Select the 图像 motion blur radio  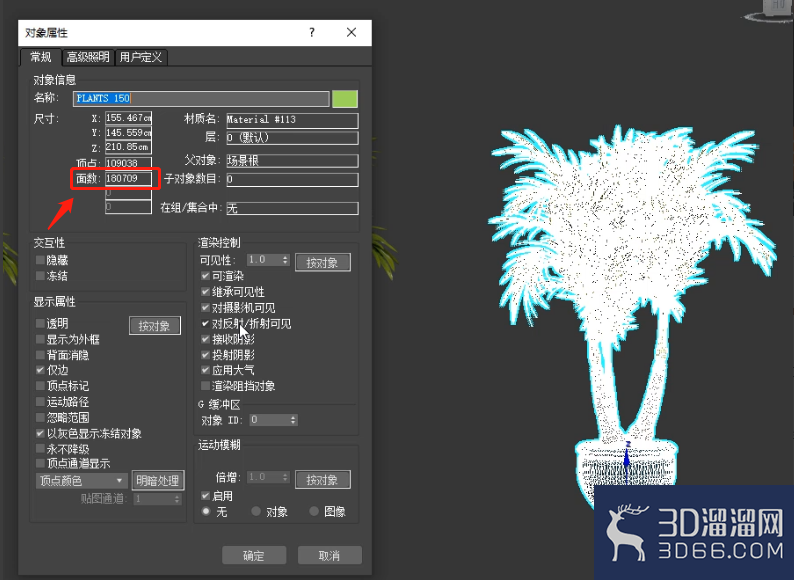(x=314, y=511)
